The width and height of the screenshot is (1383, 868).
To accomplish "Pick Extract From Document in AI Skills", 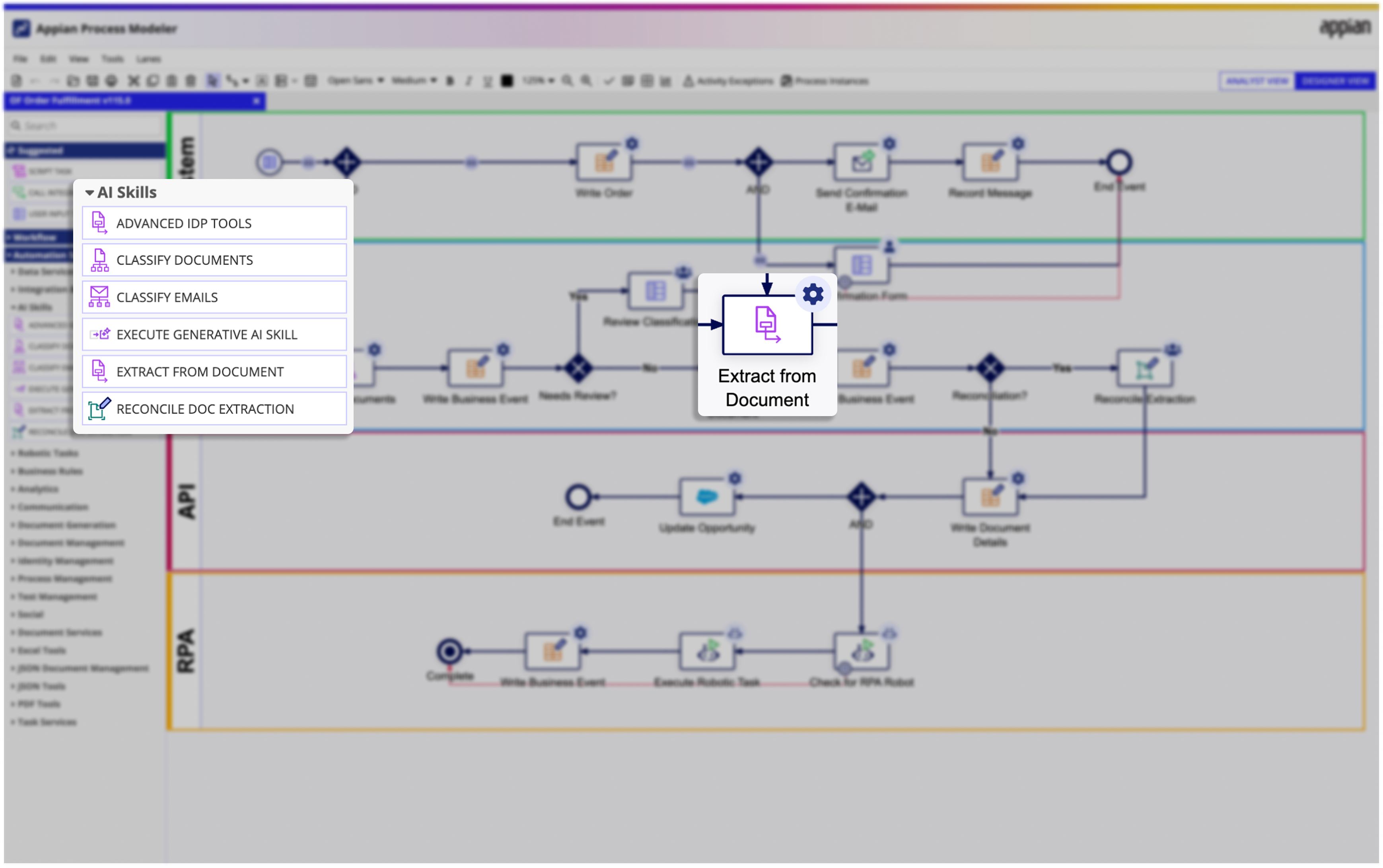I will (214, 372).
